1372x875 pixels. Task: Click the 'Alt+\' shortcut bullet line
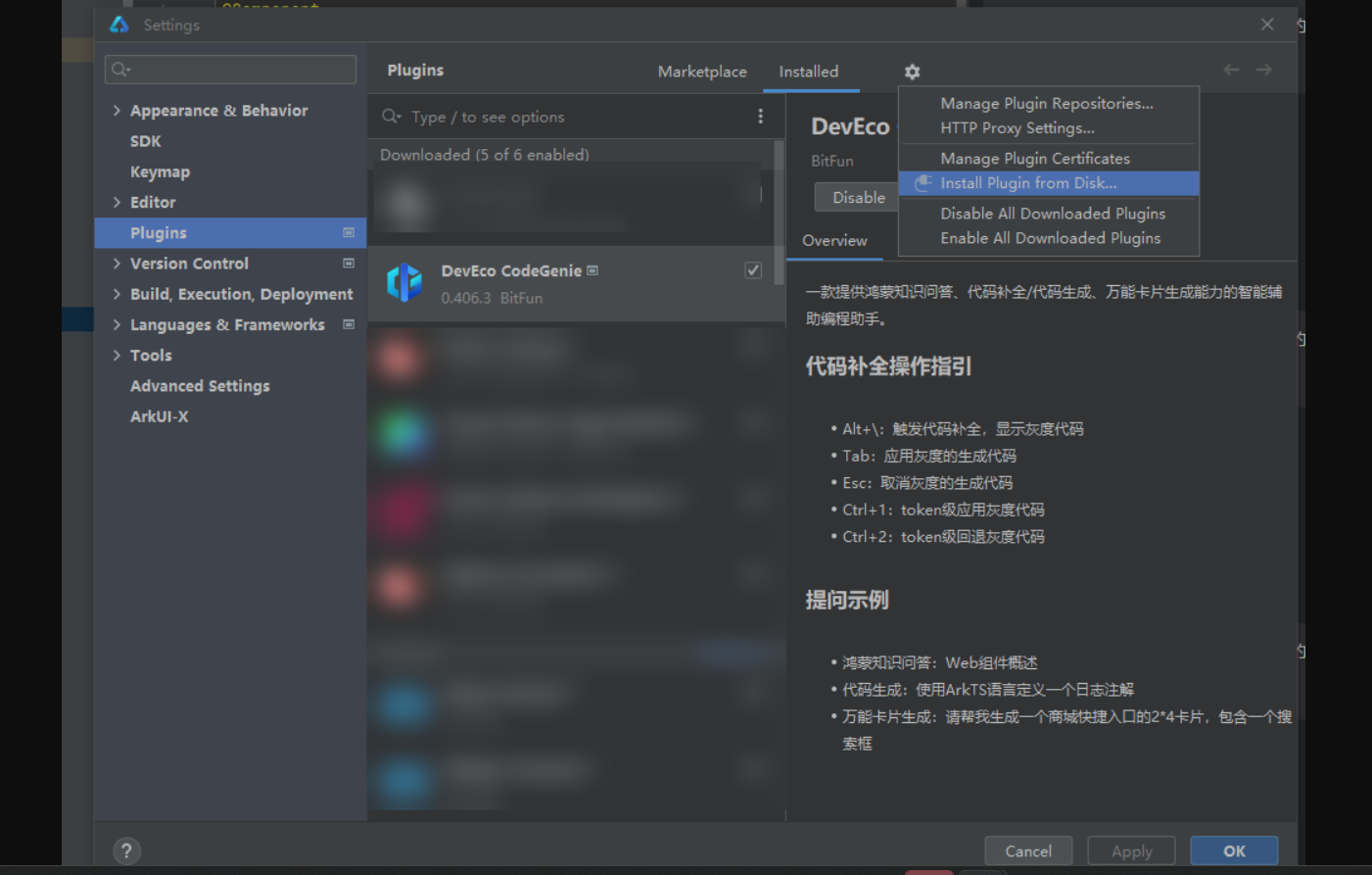click(x=963, y=429)
